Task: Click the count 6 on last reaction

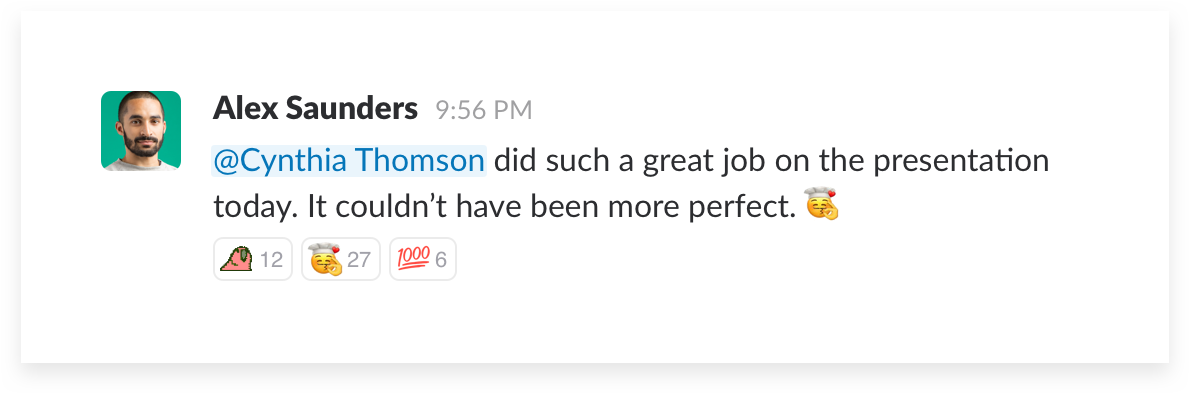Action: pos(441,260)
